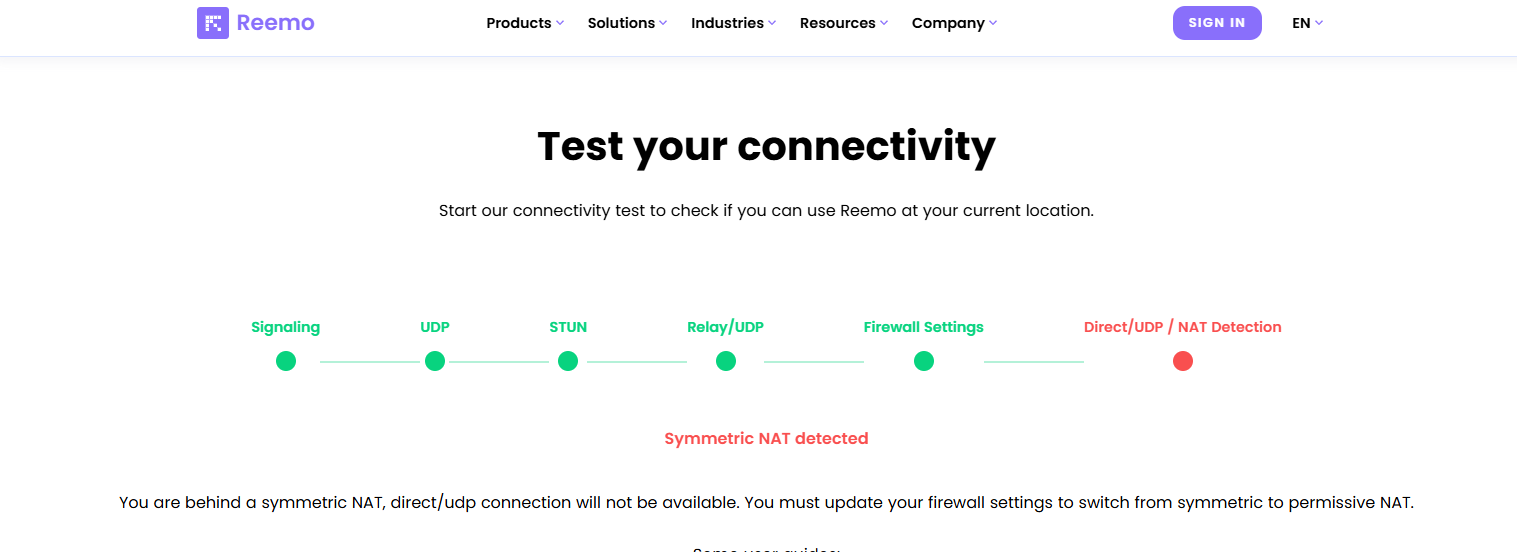Click the Reemo brand name text
The width and height of the screenshot is (1517, 552).
tap(275, 23)
